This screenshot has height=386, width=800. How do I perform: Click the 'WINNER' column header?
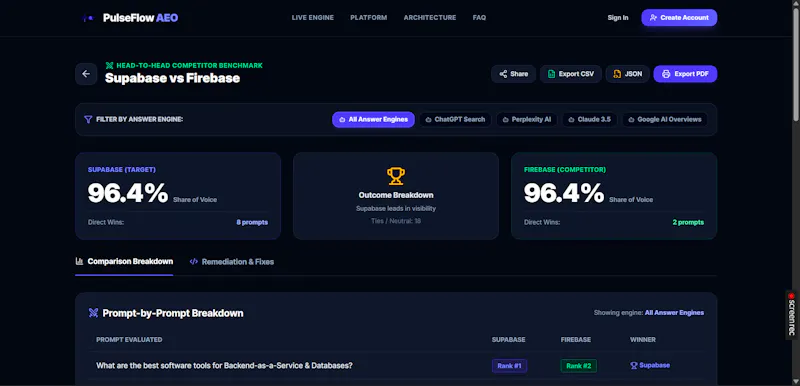643,340
